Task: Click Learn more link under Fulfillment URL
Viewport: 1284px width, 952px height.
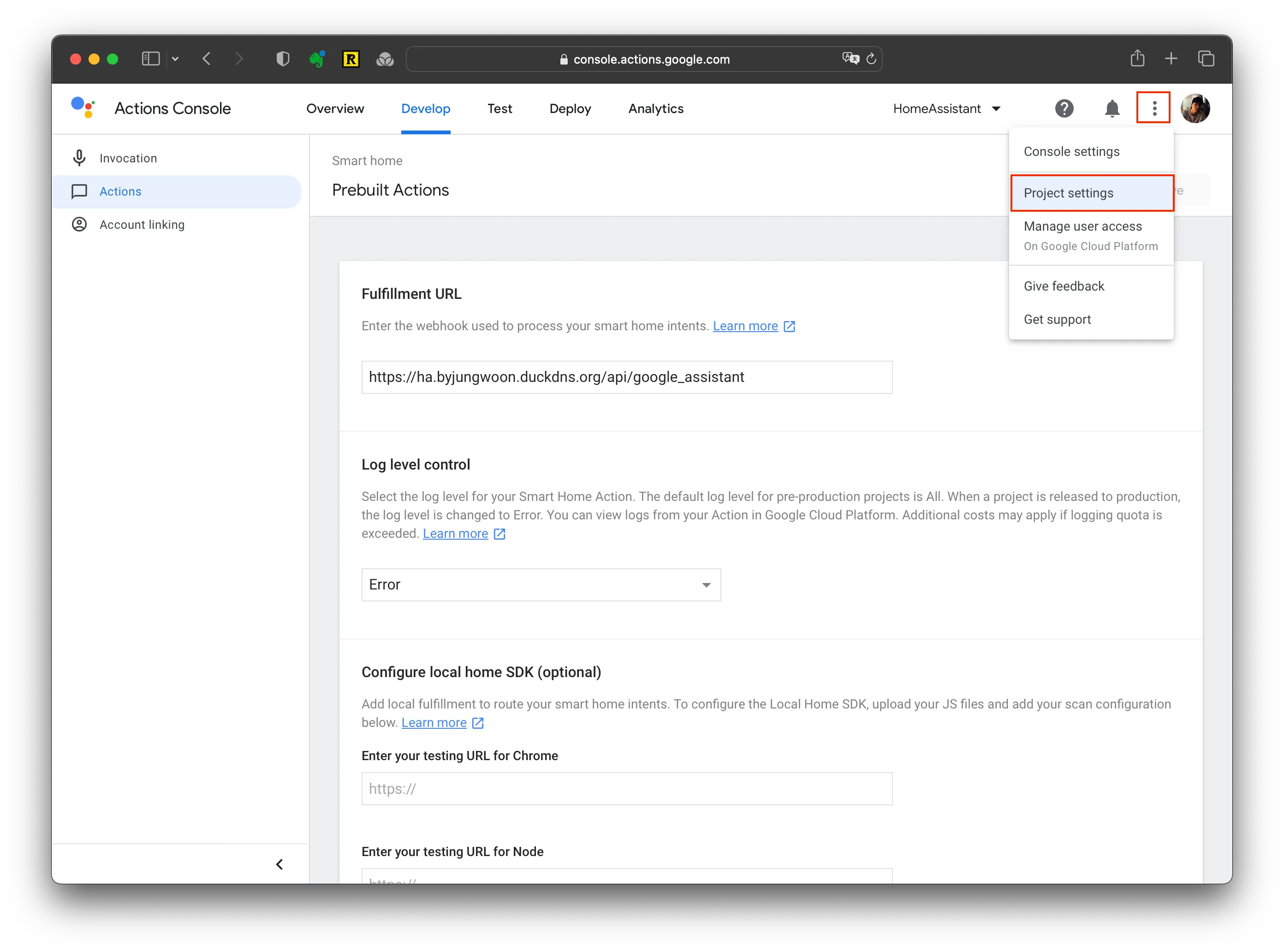Action: [744, 326]
